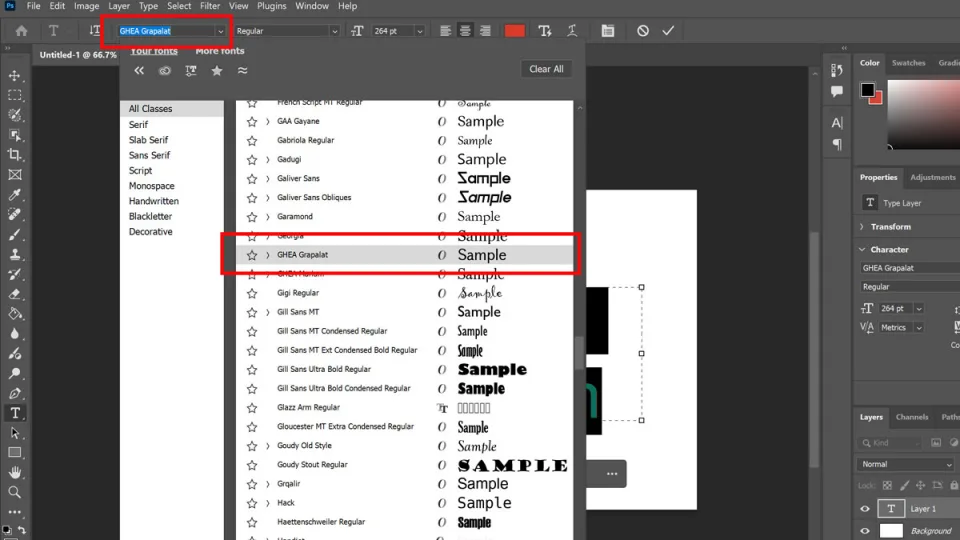Viewport: 960px width, 540px height.
Task: Favorite the Gadugi font star
Action: 252,160
